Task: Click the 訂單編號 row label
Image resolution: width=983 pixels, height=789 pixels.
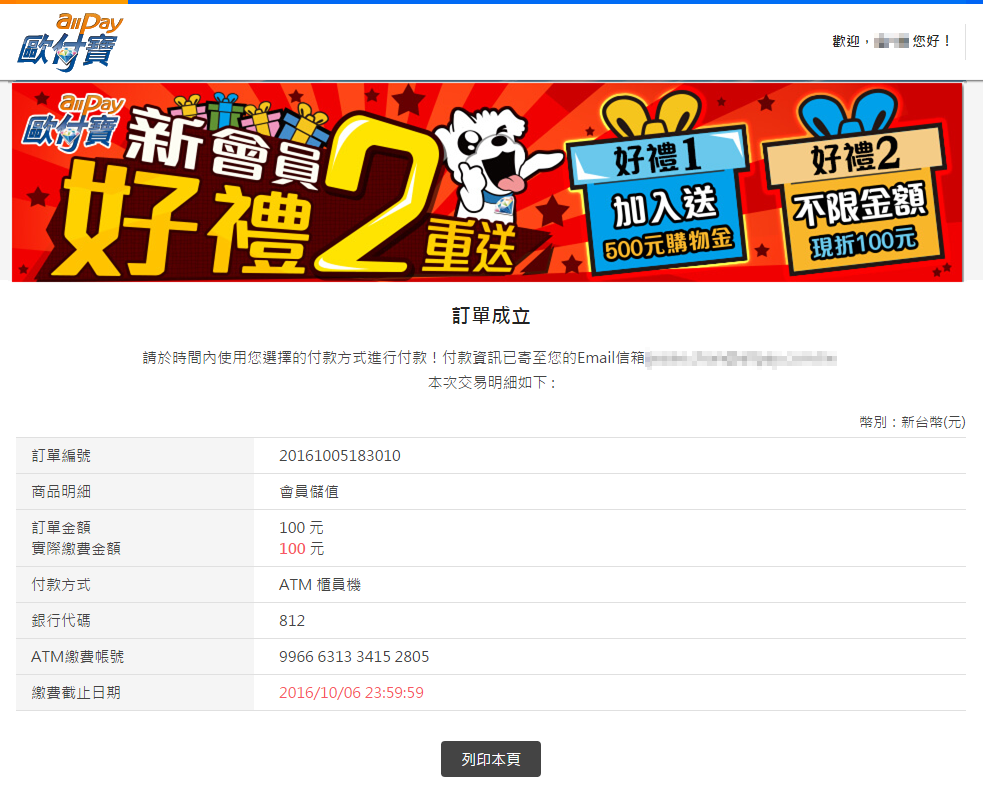Action: point(61,456)
